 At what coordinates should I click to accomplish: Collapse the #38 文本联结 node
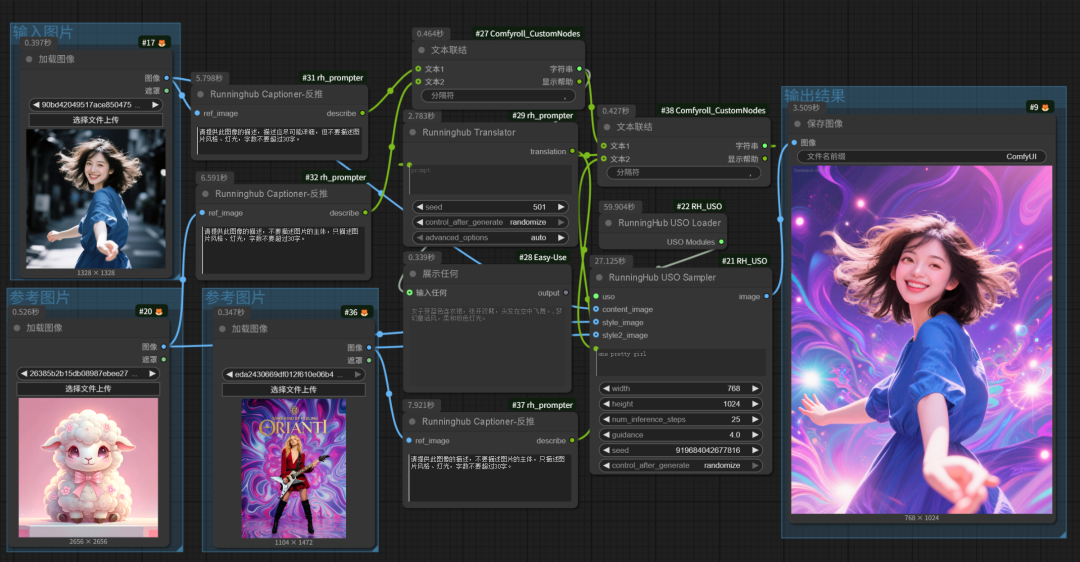606,127
